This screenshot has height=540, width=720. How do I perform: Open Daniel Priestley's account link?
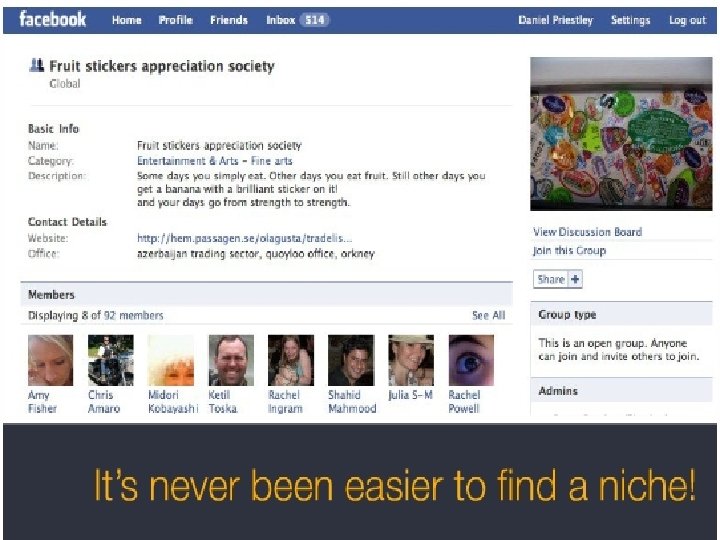pyautogui.click(x=556, y=20)
